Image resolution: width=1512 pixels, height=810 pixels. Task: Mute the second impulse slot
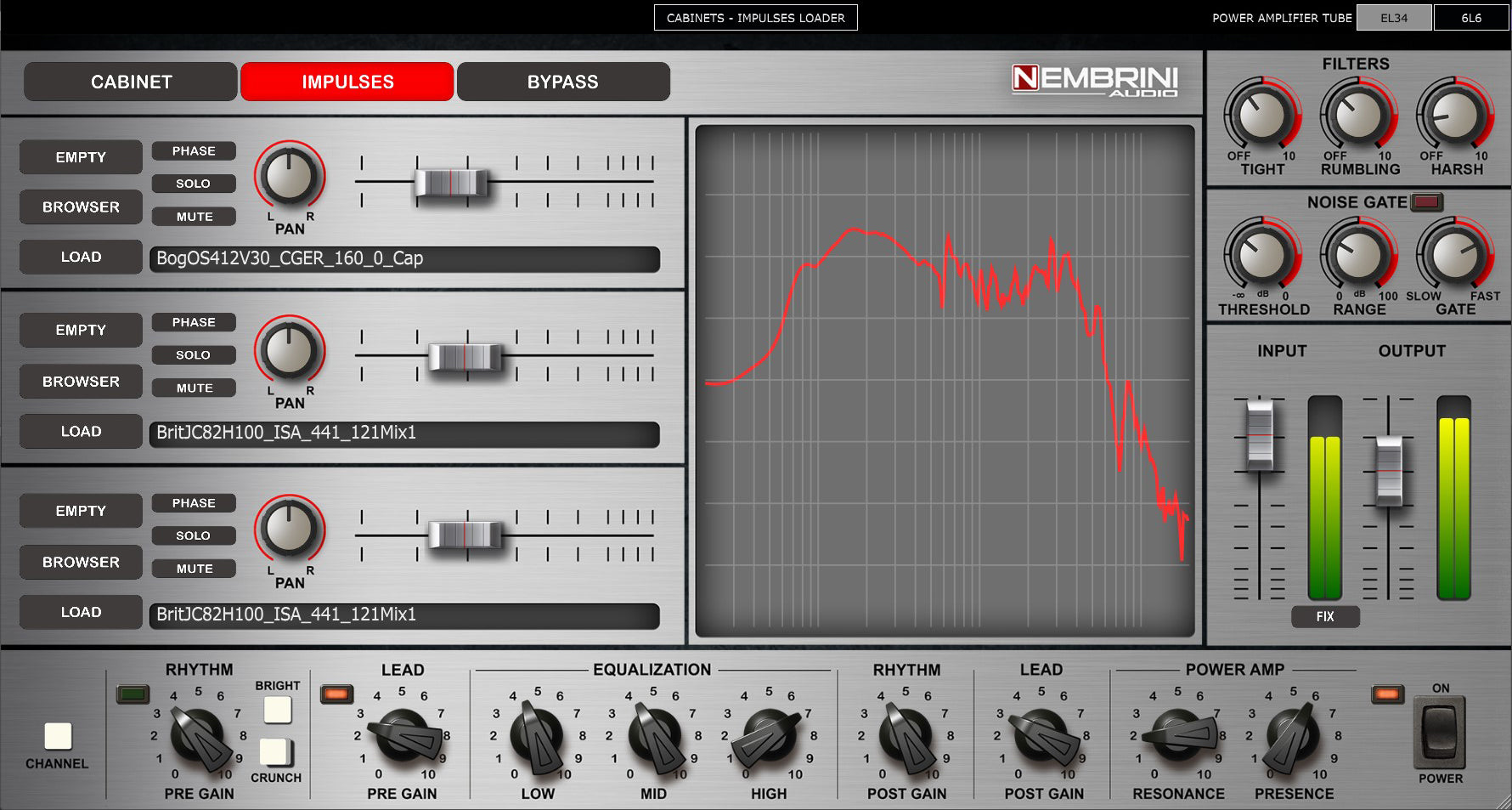(194, 388)
